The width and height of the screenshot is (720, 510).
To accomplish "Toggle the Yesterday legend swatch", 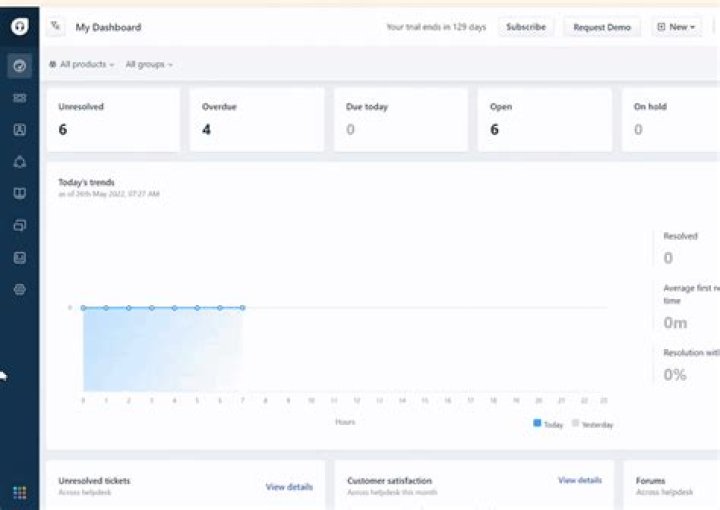I will click(x=575, y=423).
